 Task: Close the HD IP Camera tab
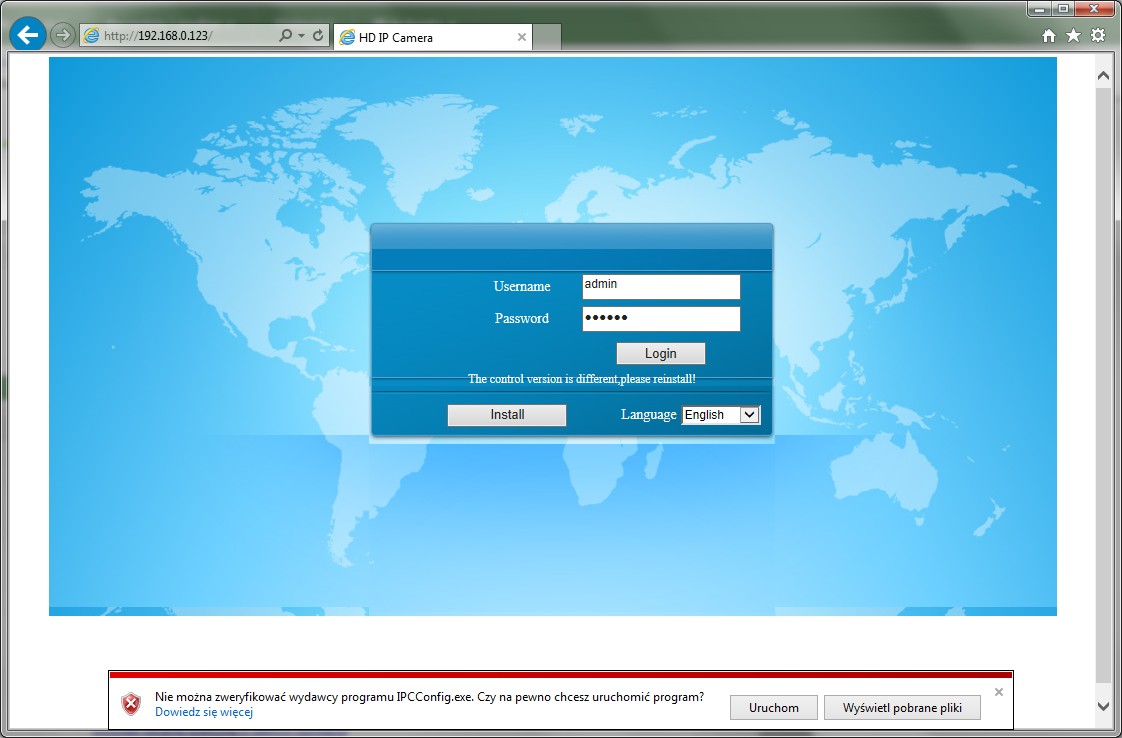click(x=522, y=37)
